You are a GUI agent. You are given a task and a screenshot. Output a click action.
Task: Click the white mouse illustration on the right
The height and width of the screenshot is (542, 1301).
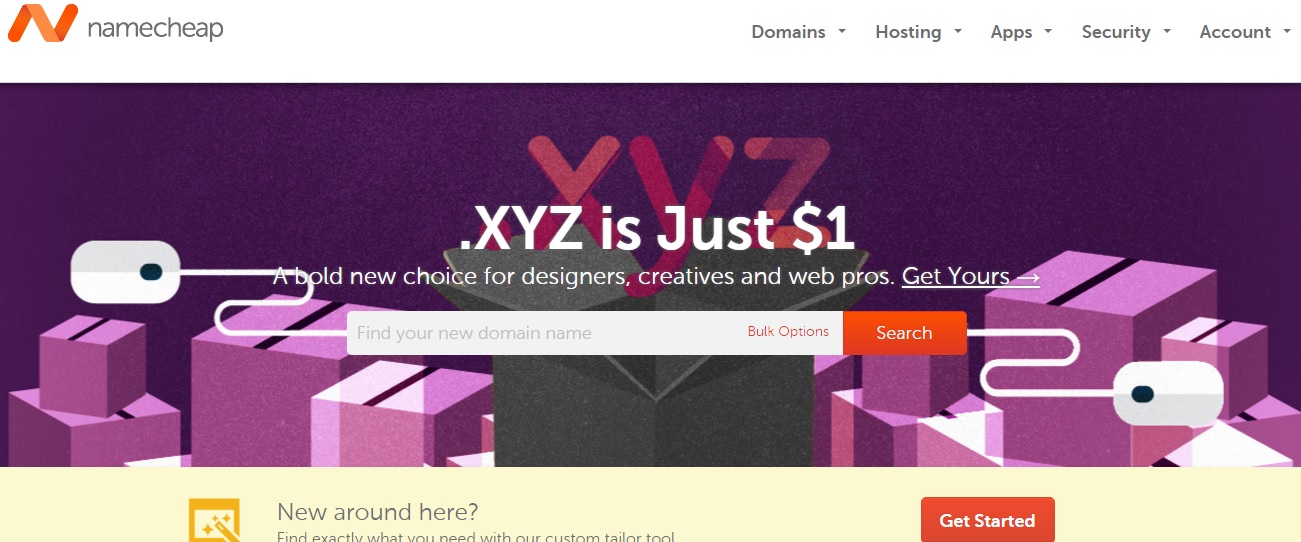tap(1168, 394)
